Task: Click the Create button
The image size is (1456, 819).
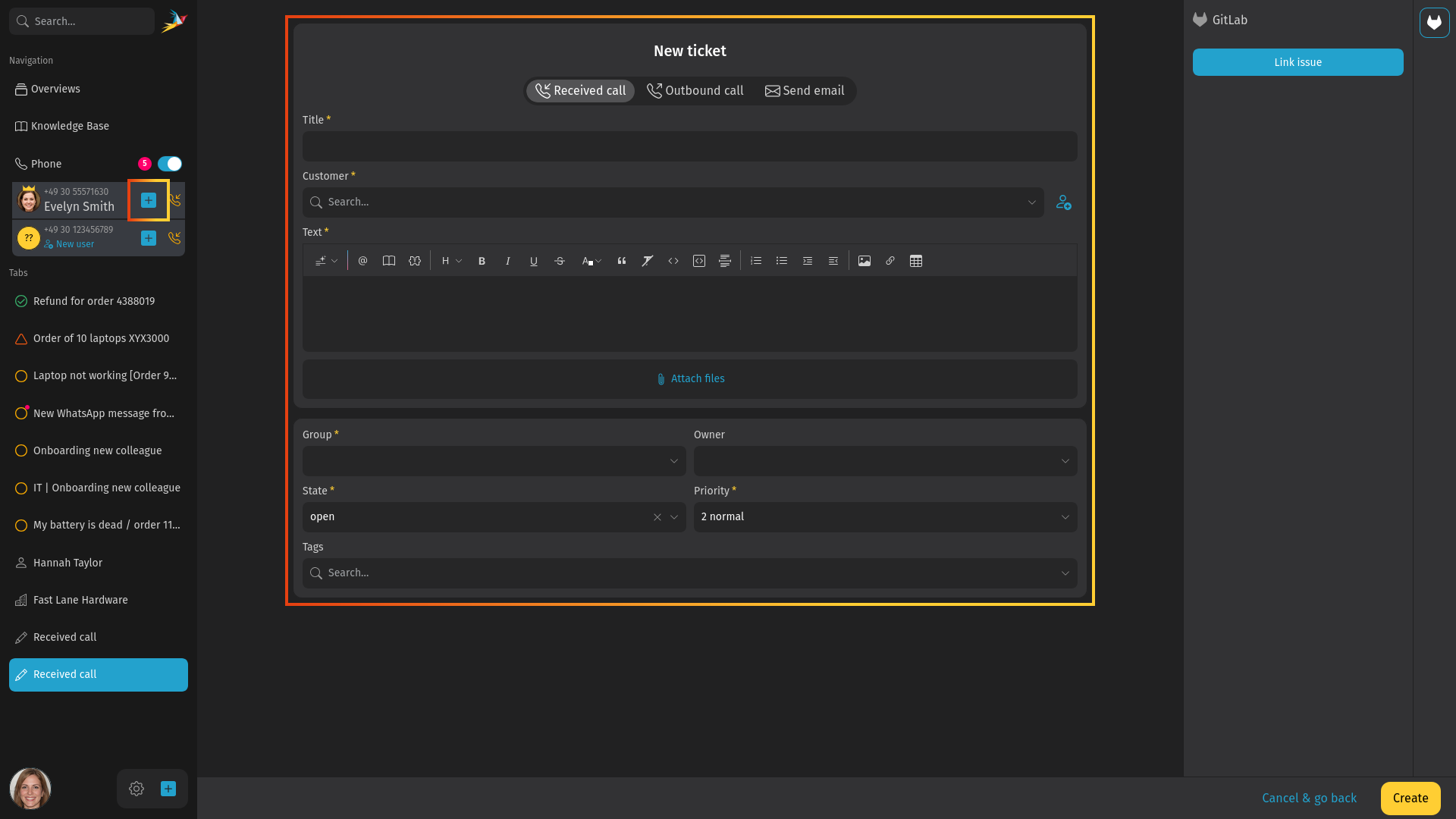Action: [1410, 799]
